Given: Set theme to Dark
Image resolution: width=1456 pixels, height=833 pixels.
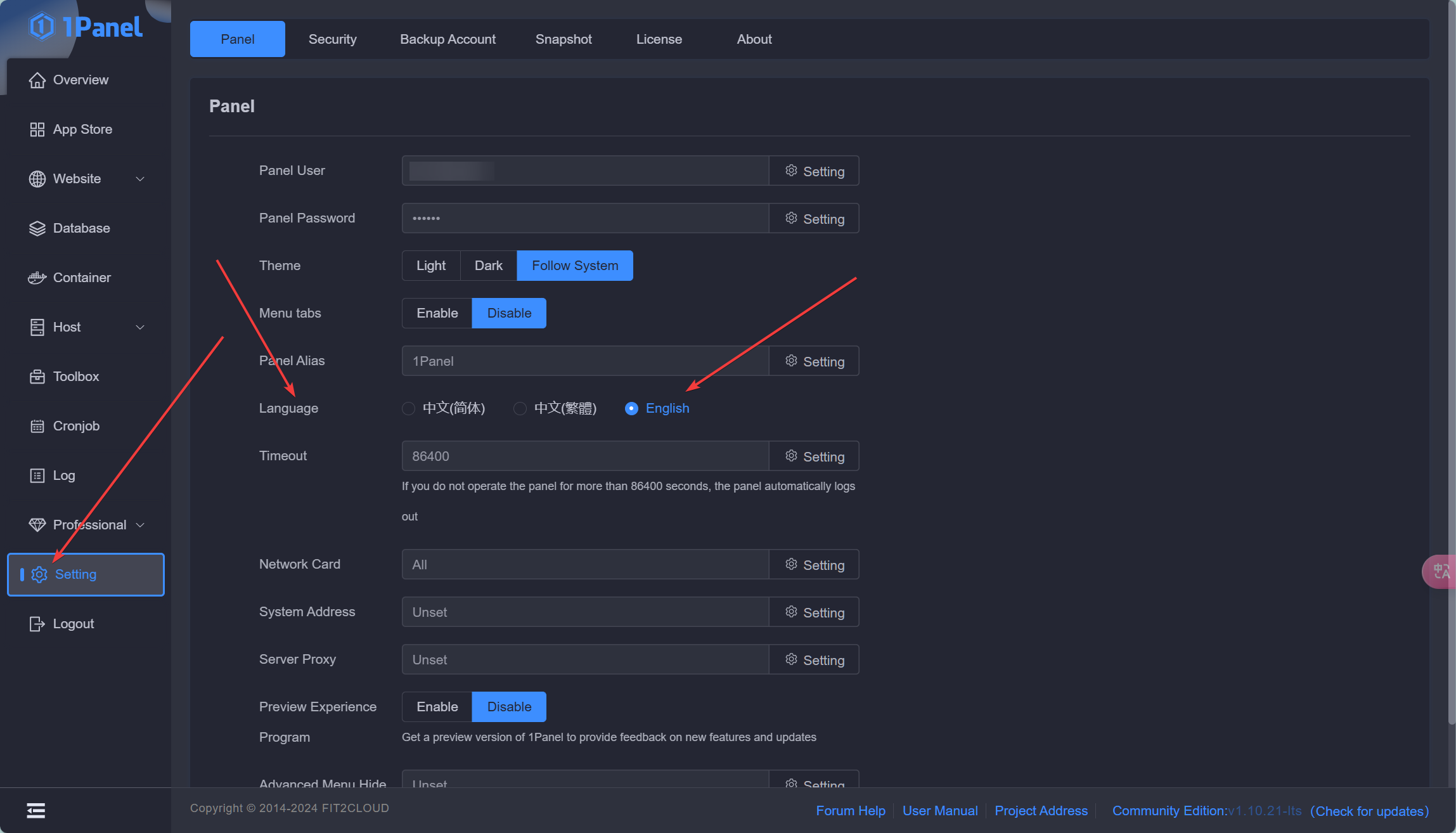Looking at the screenshot, I should point(489,266).
